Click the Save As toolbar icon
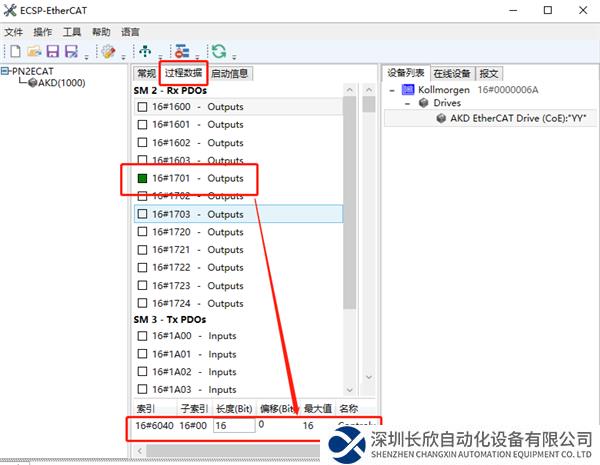Screen dimensions: 600x465 click(71, 51)
